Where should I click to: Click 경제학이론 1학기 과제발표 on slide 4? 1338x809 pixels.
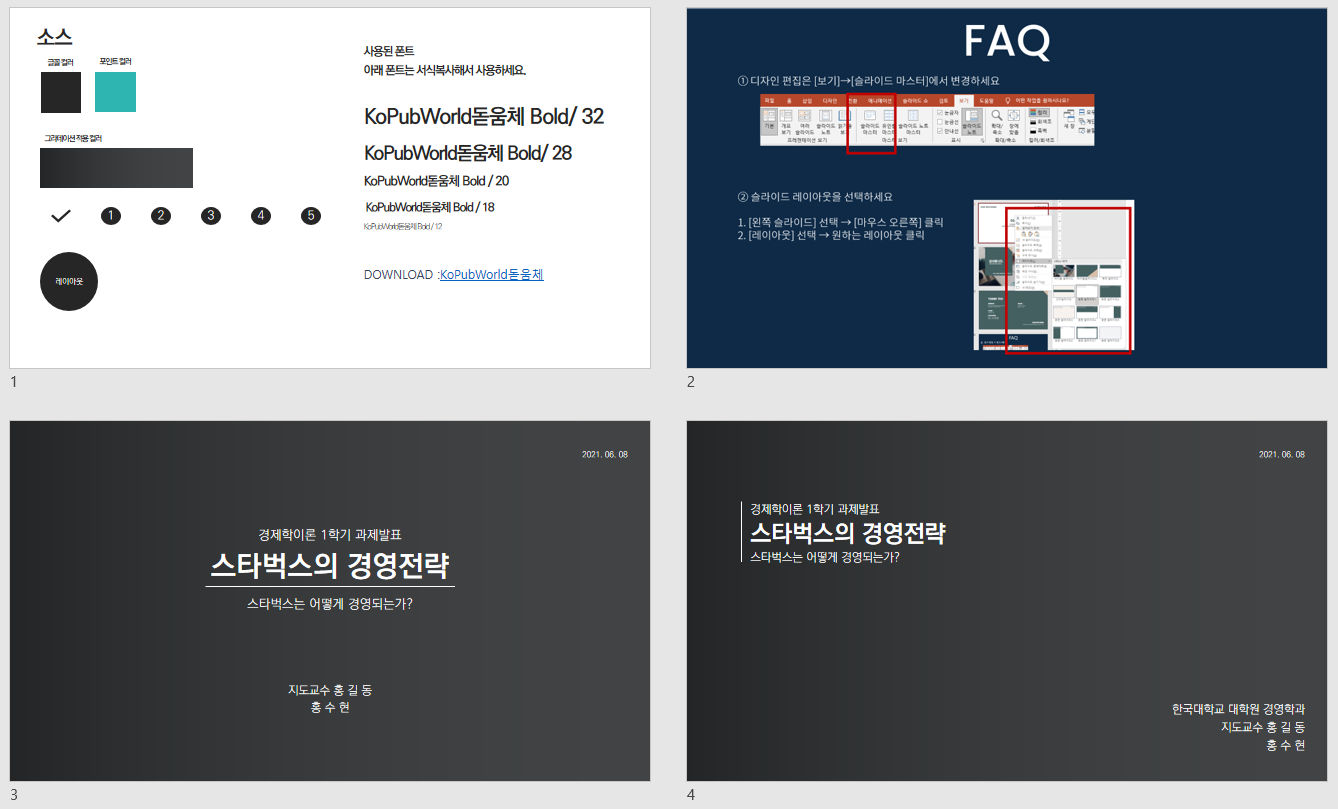815,509
